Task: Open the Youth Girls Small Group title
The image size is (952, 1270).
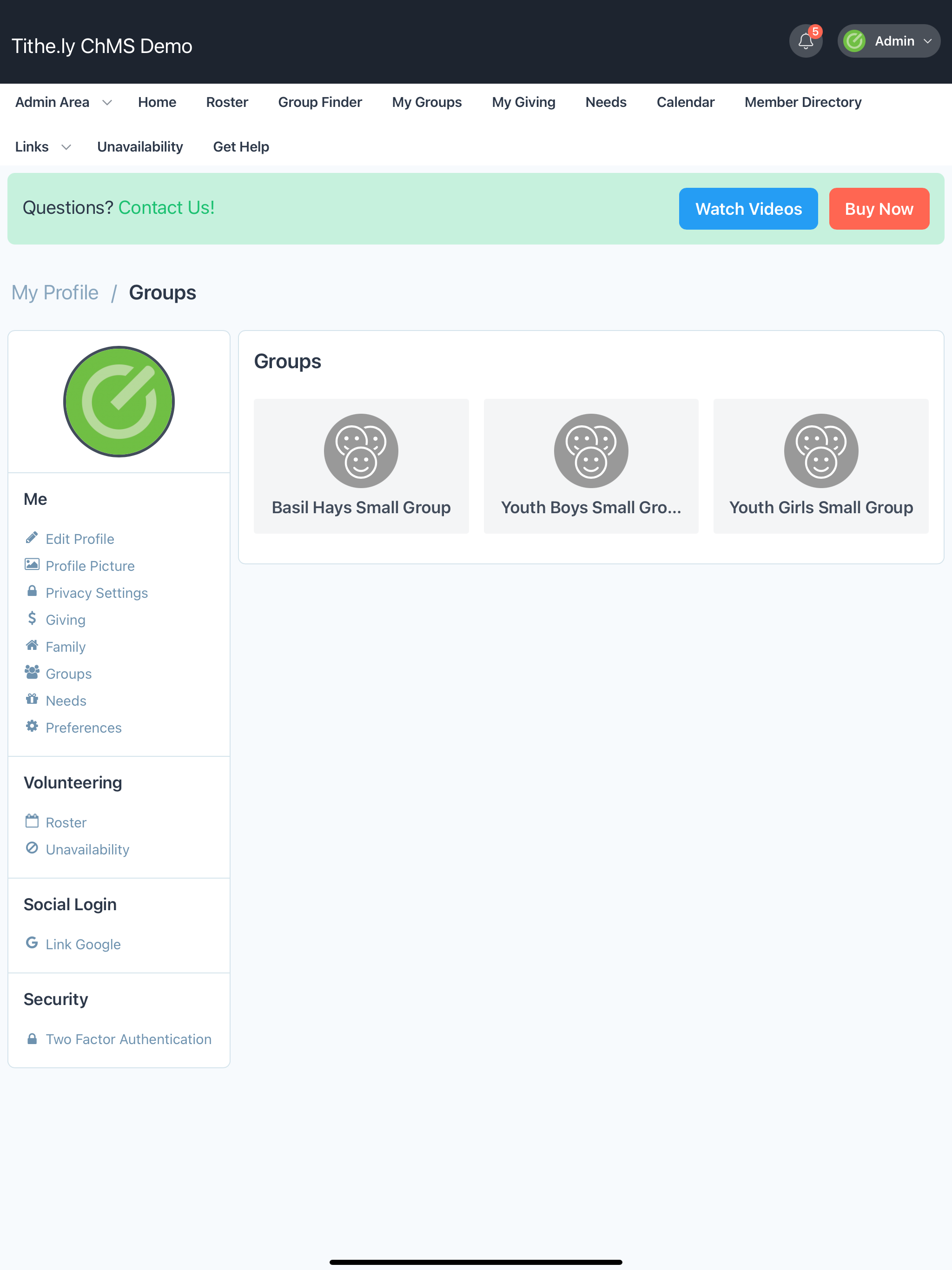Action: tap(821, 508)
